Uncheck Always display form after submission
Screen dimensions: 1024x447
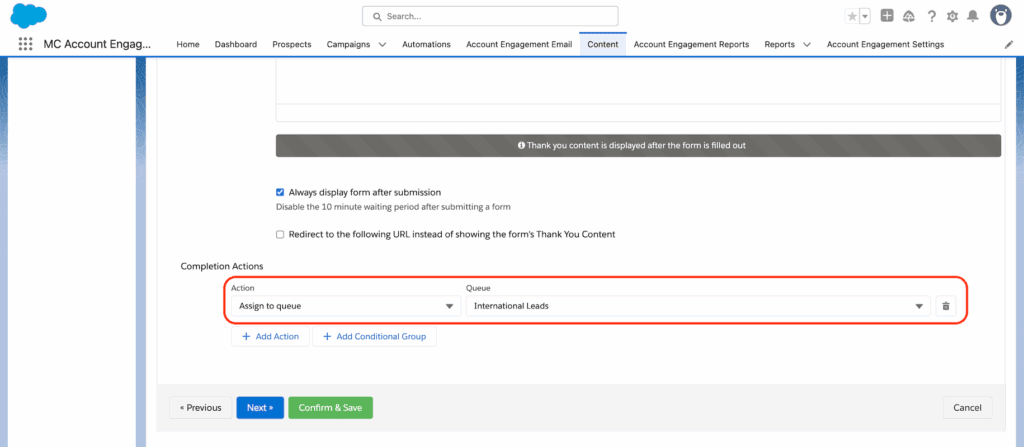(280, 192)
